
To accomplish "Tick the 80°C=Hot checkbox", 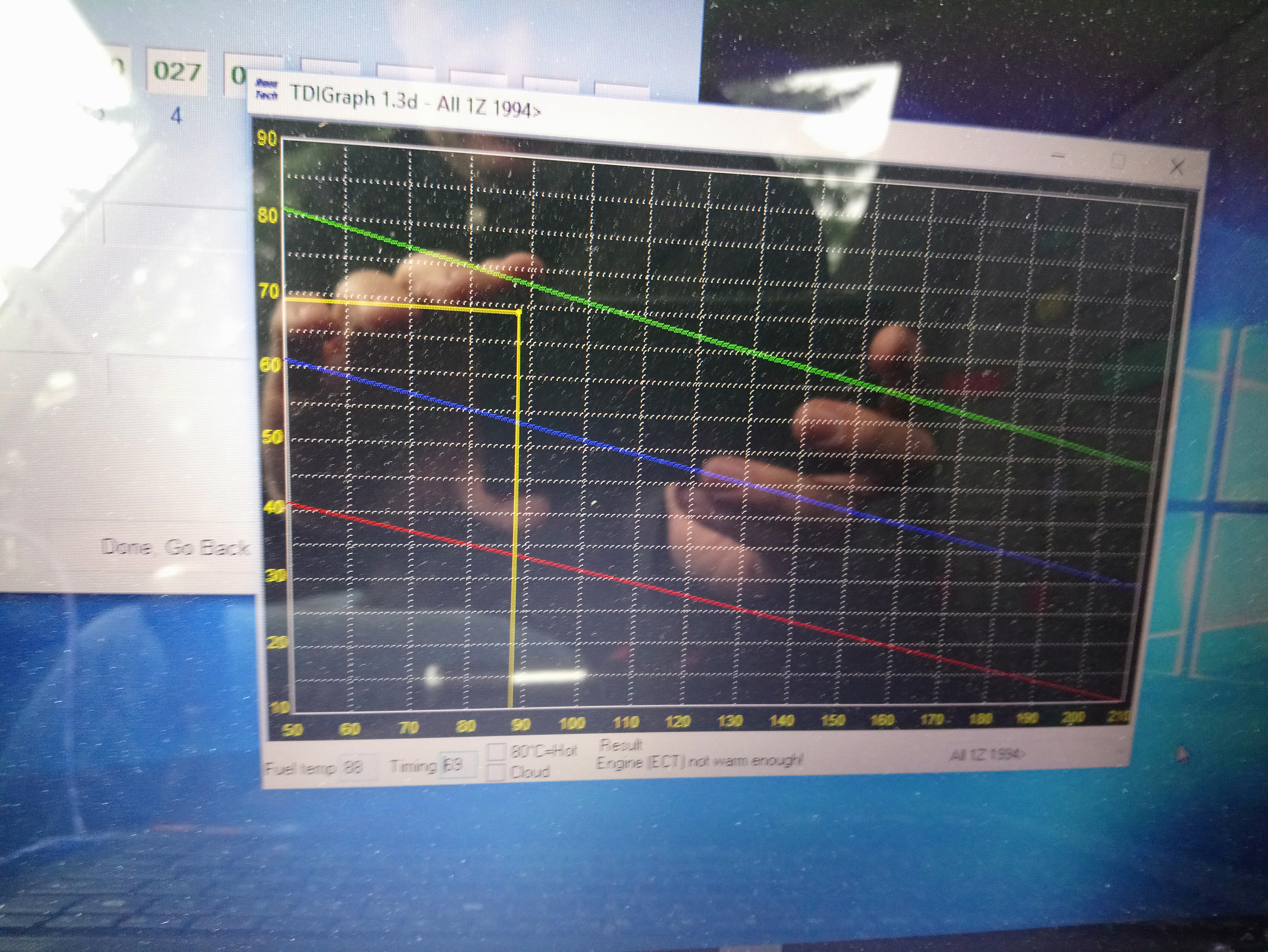I will pyautogui.click(x=496, y=751).
